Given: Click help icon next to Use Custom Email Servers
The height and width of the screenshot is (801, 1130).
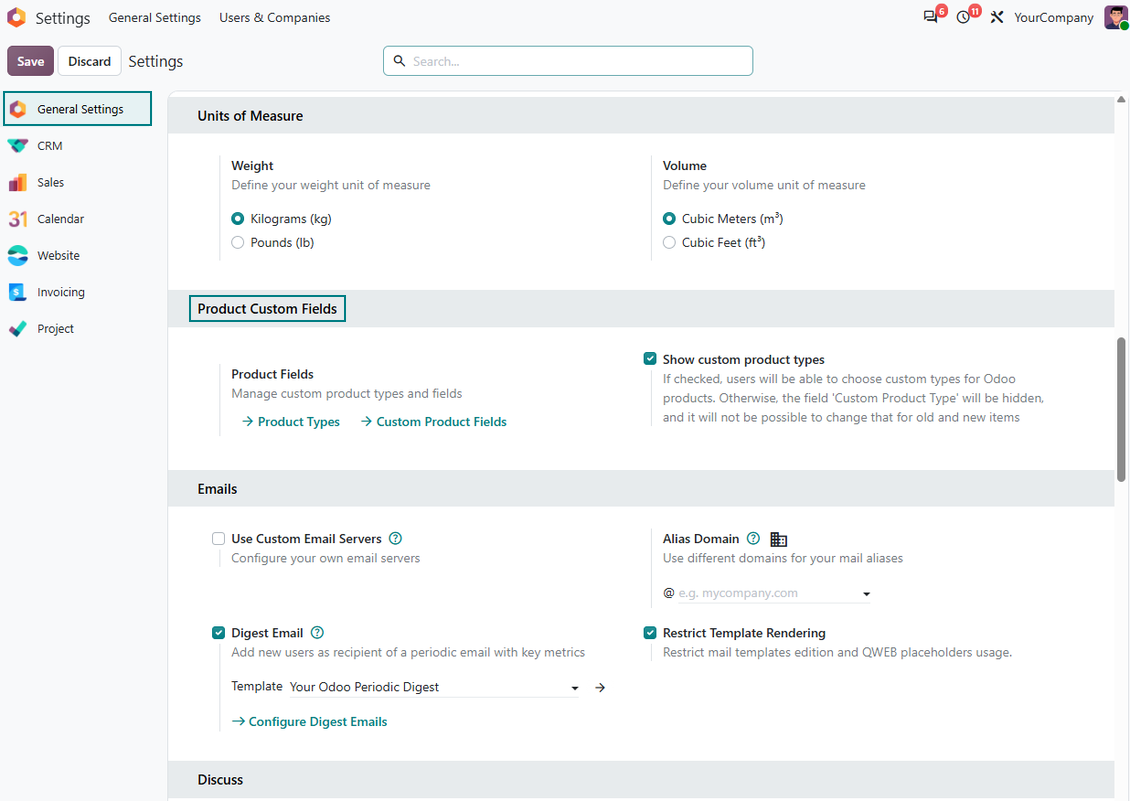Looking at the screenshot, I should click(x=396, y=539).
